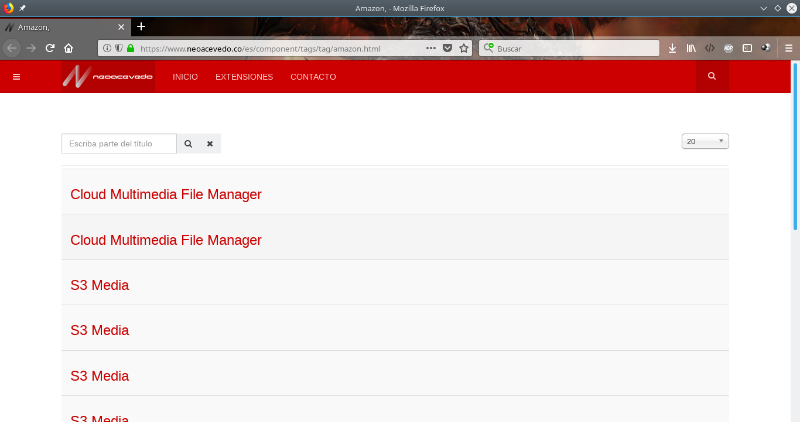The height and width of the screenshot is (422, 800).
Task: Click the Adblock Plus extension icon
Action: [729, 48]
